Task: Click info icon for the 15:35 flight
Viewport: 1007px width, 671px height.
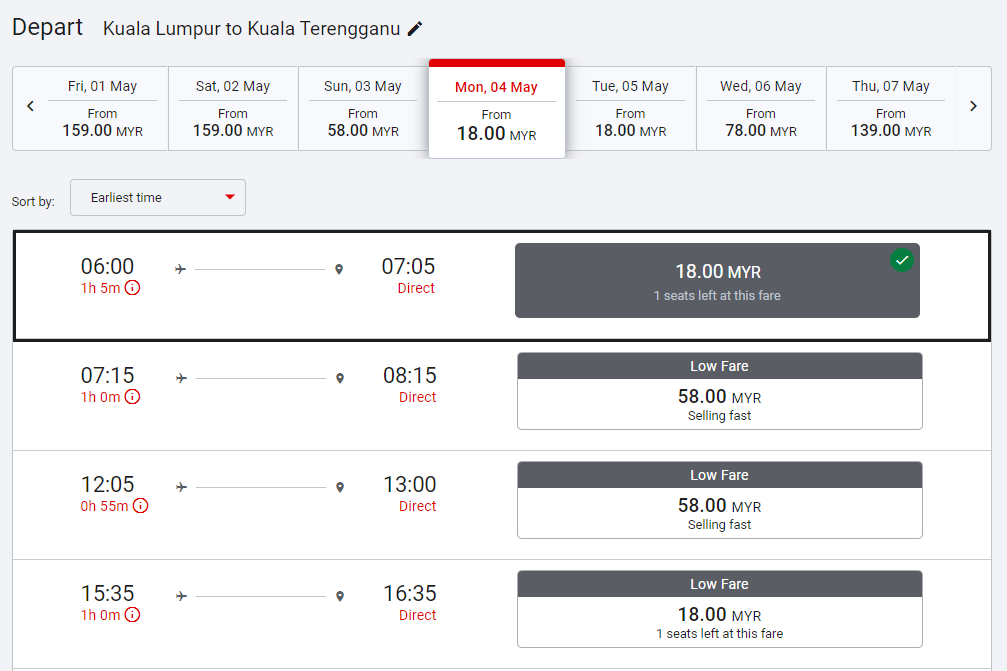Action: pyautogui.click(x=132, y=615)
